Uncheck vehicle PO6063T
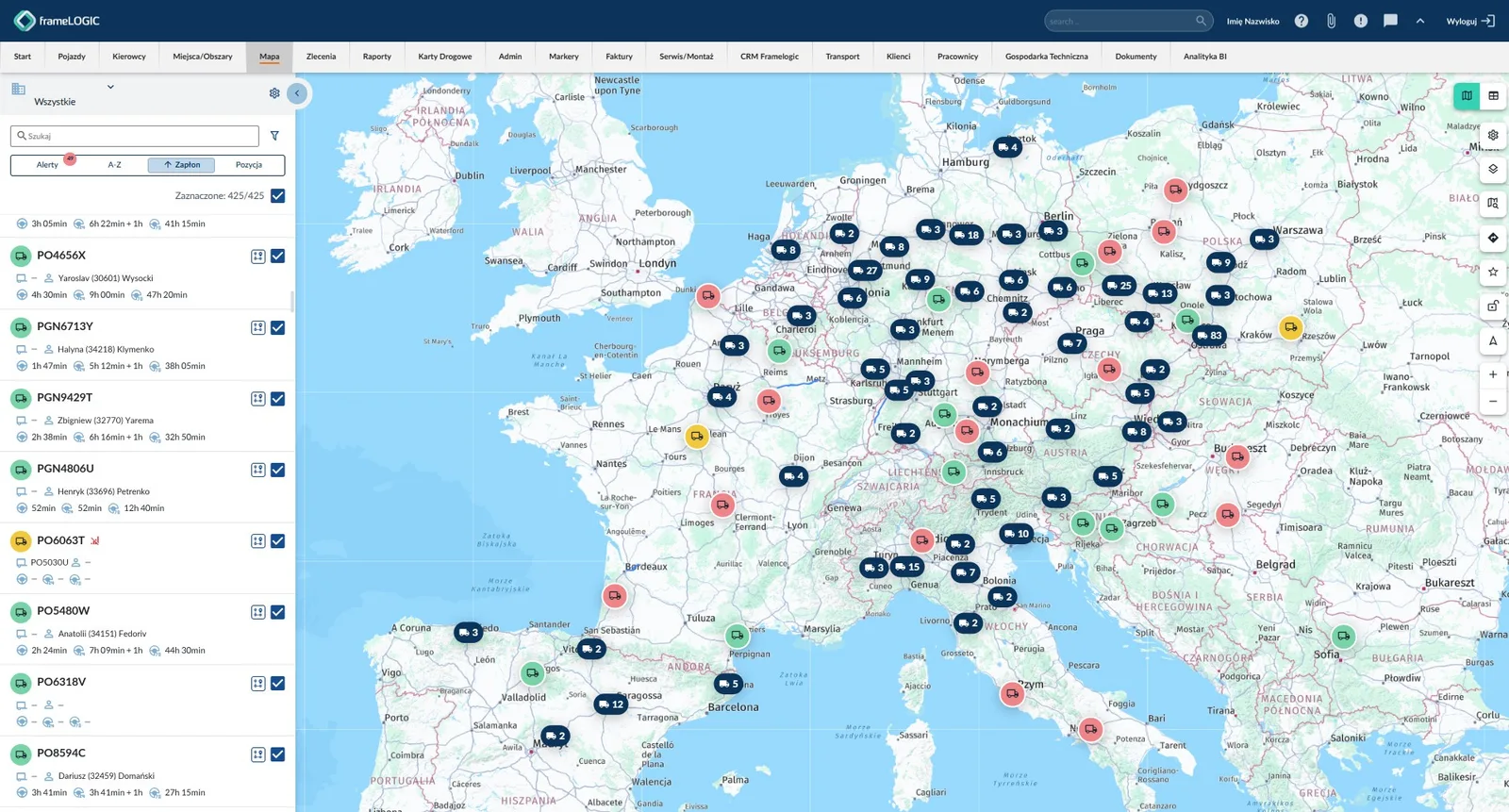Image resolution: width=1509 pixels, height=812 pixels. point(277,541)
